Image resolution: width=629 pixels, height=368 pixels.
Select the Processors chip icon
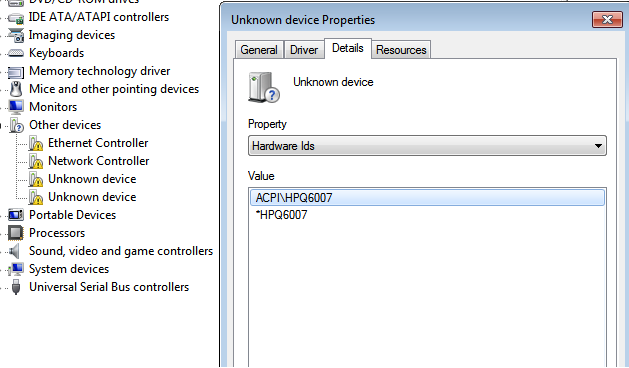[x=16, y=233]
